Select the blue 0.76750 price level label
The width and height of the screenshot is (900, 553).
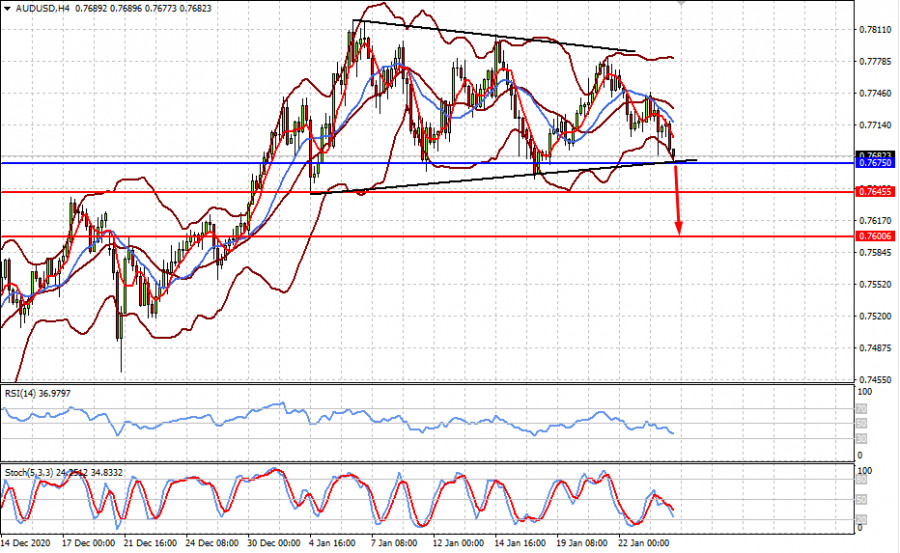[875, 163]
